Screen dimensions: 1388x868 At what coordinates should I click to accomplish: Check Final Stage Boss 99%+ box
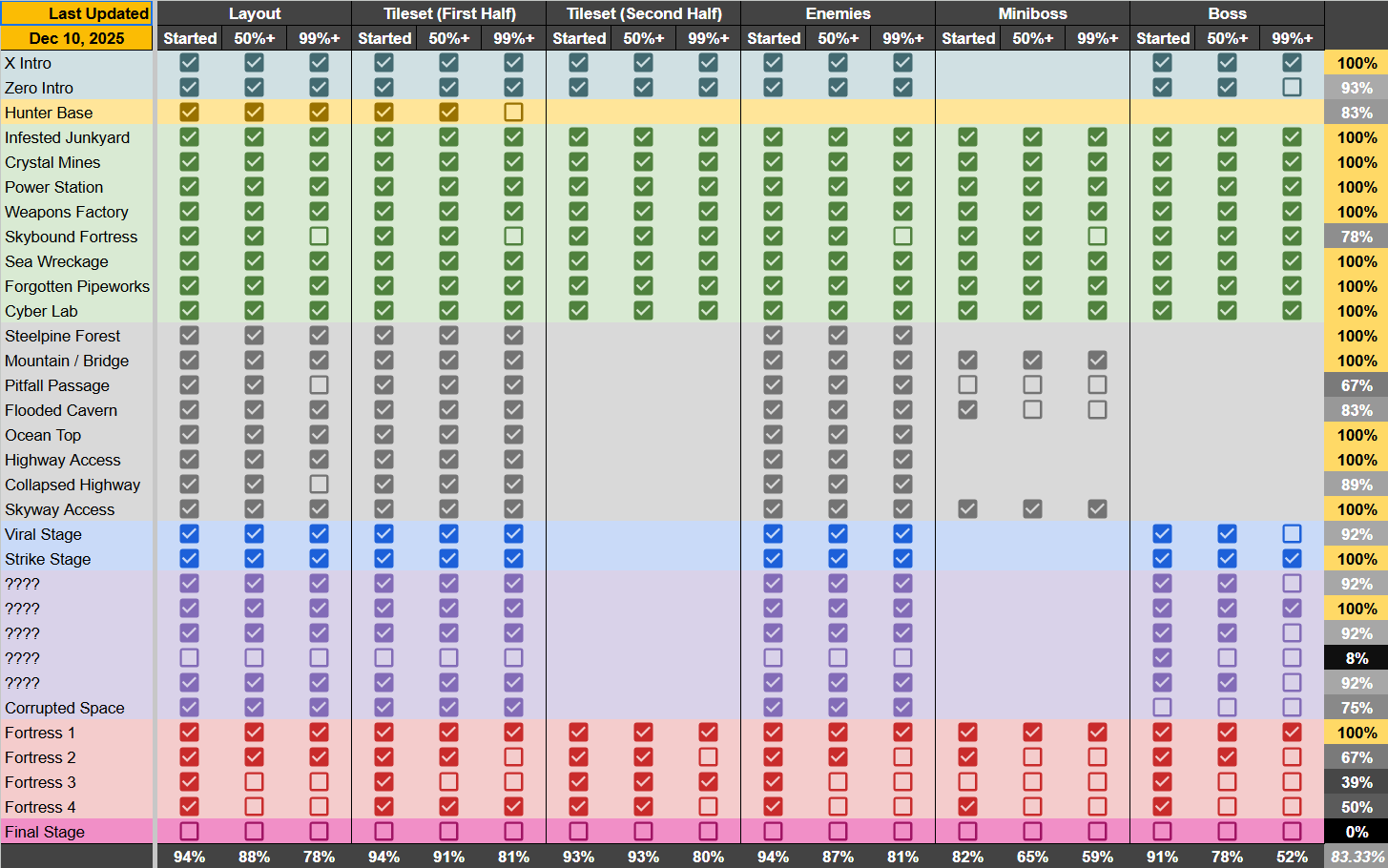[1292, 832]
